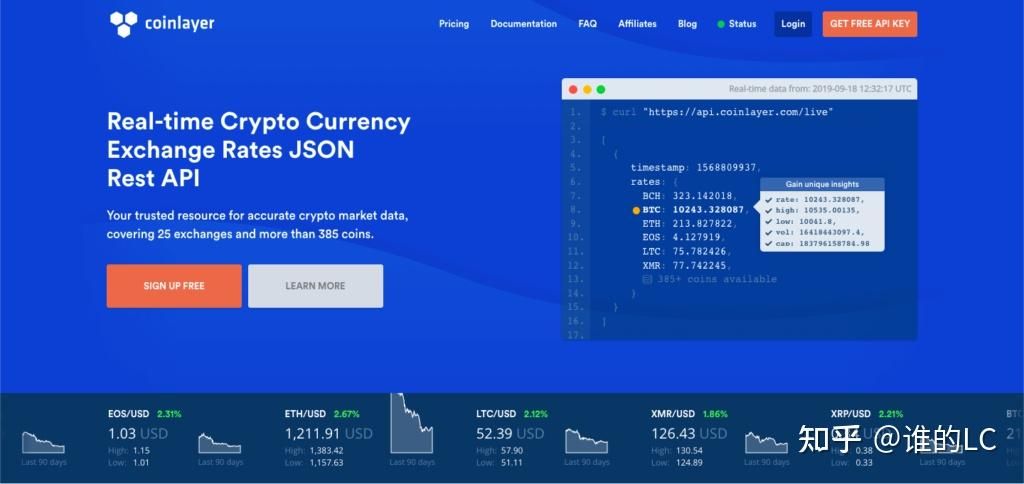
Task: Click the tall 90-day chart beside LTC/USD
Action: tap(411, 423)
